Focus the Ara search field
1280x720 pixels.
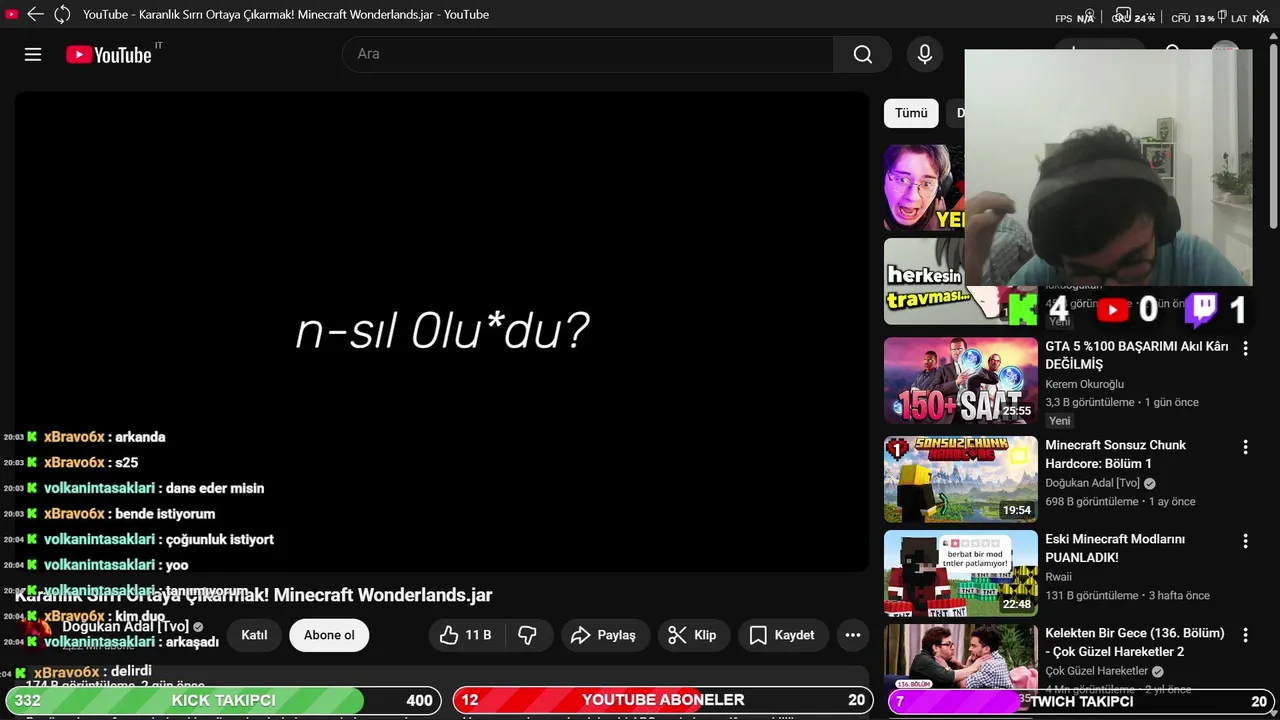click(588, 54)
